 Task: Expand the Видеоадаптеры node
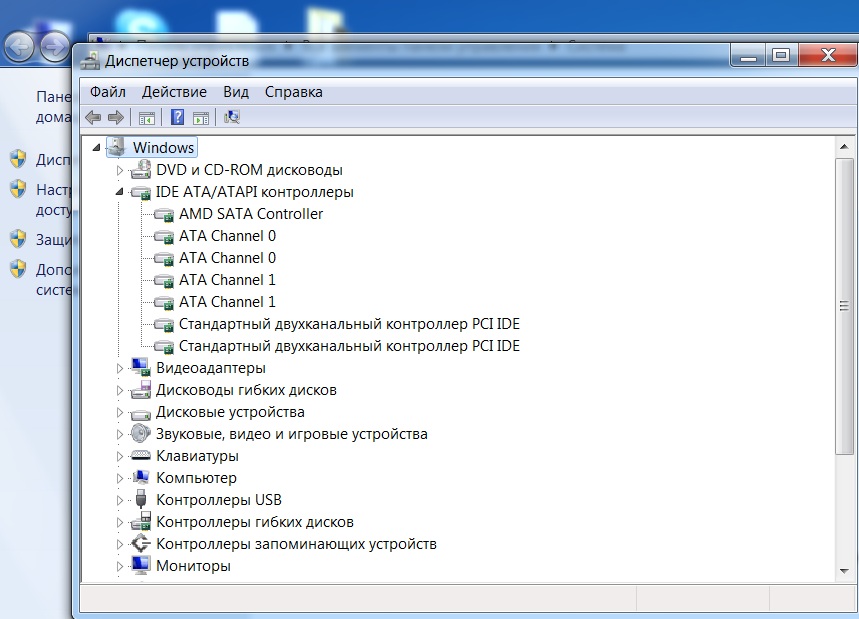coord(120,368)
